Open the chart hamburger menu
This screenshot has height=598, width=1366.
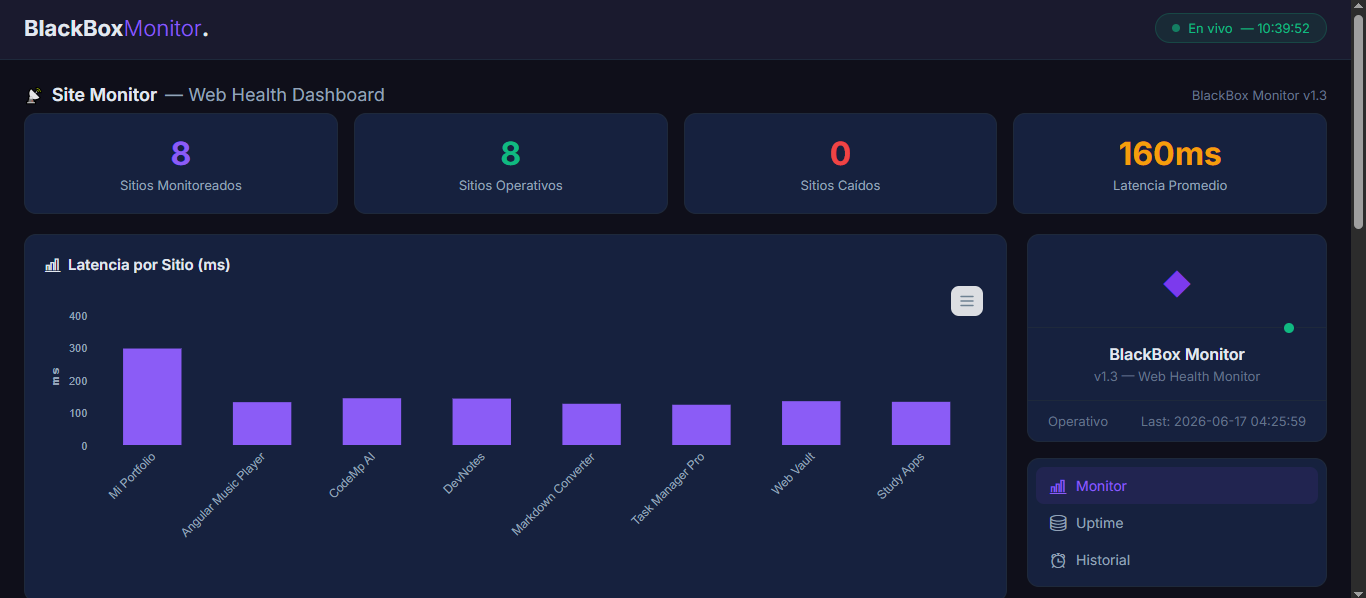pyautogui.click(x=966, y=301)
